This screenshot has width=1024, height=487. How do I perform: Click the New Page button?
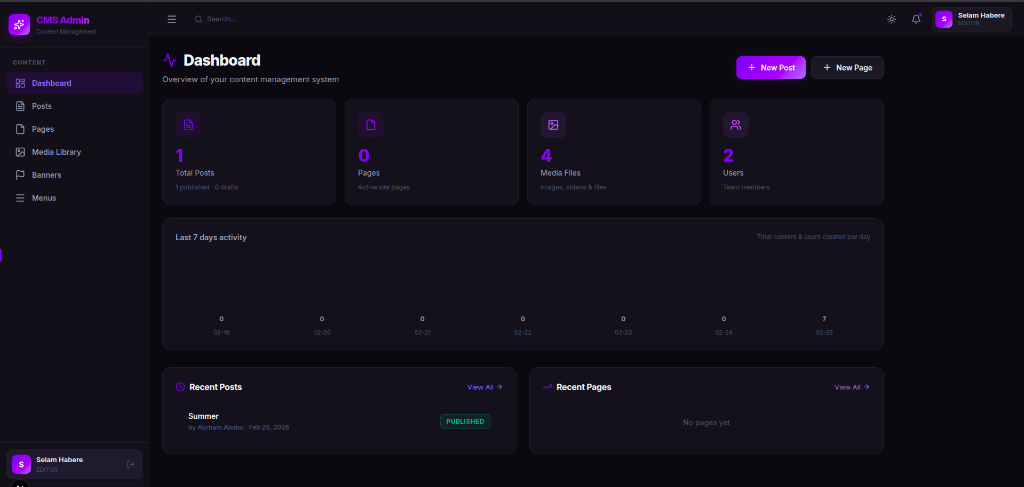847,68
